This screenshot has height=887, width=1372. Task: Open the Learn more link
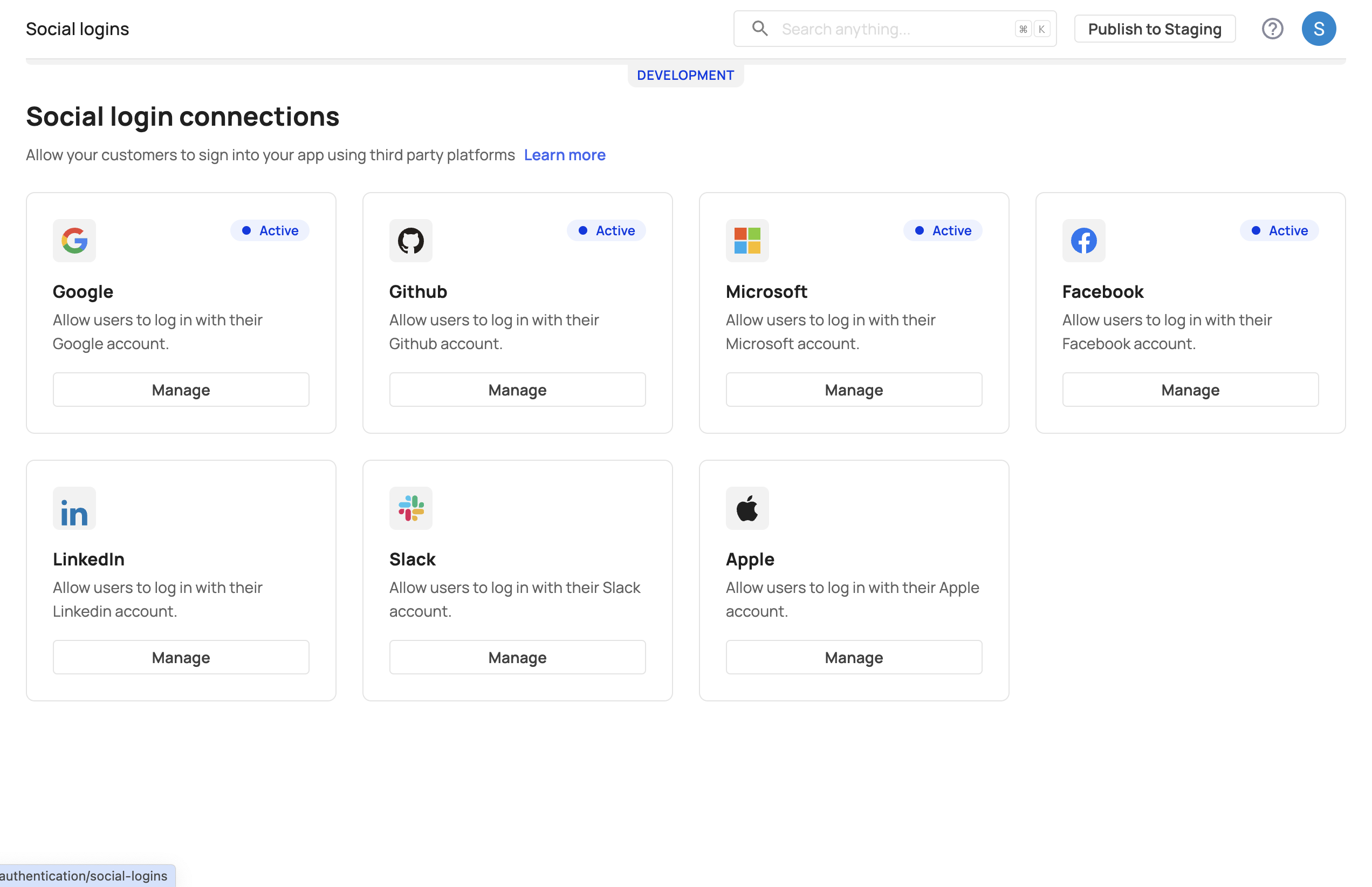(x=564, y=155)
